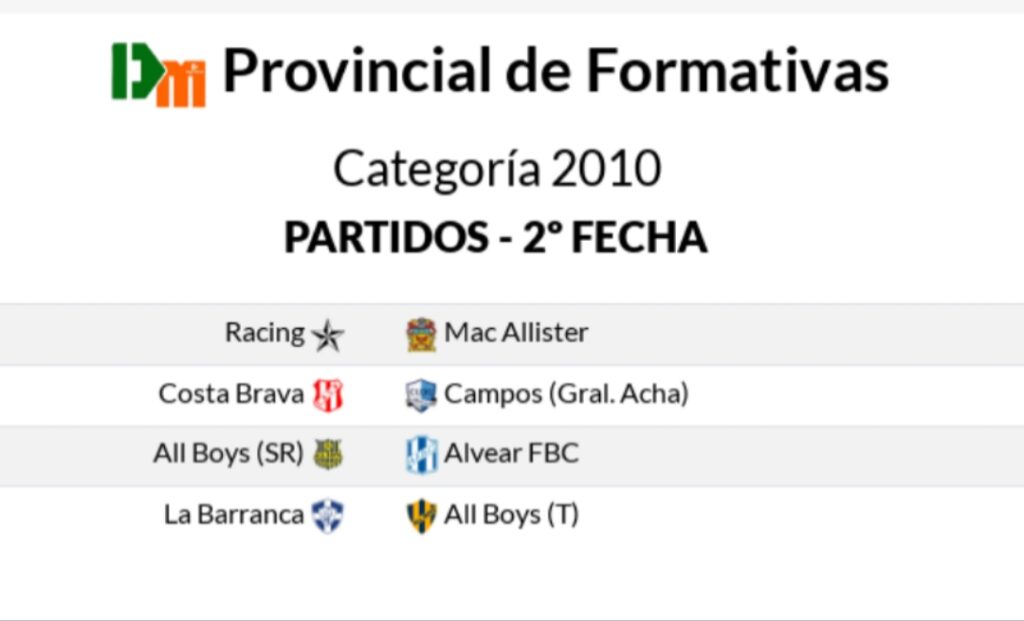The image size is (1024, 621).
Task: Click the Racing star crest
Action: click(x=328, y=335)
